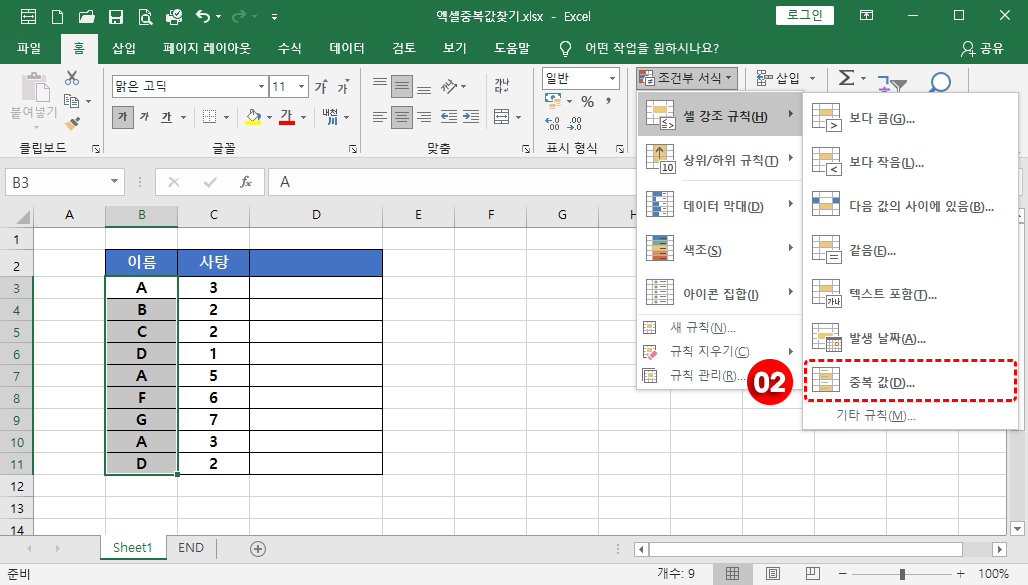The image size is (1028, 585).
Task: Toggle bold formatting
Action: coord(123,117)
